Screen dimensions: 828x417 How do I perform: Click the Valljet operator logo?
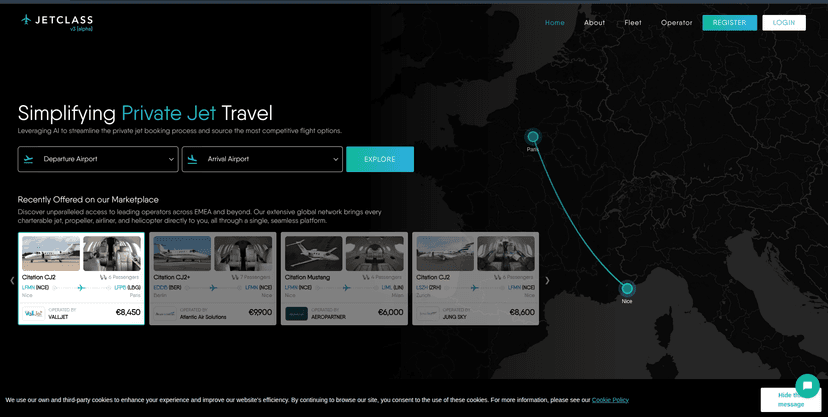32,312
